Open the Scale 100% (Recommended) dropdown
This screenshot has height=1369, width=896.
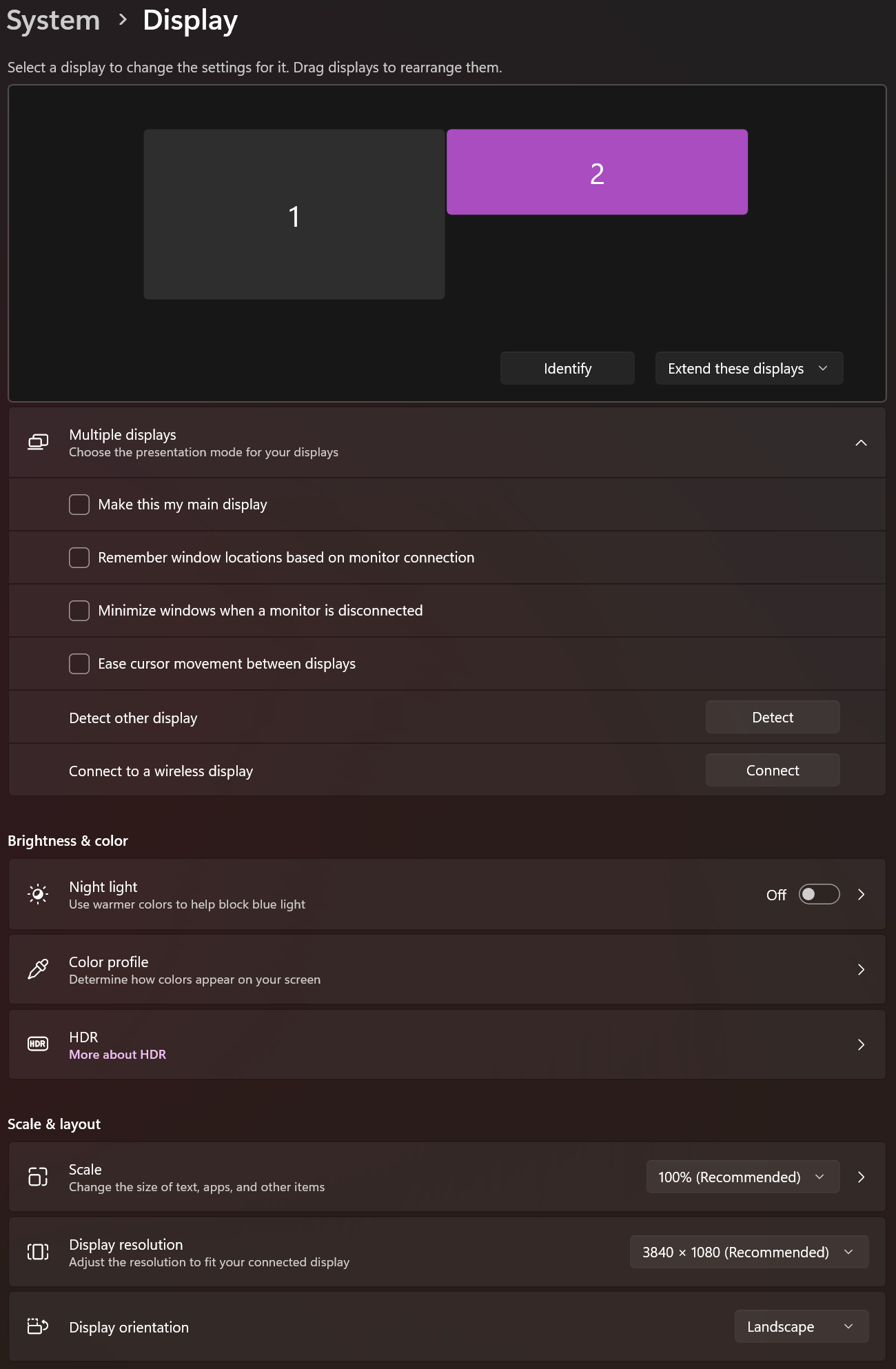pos(742,1177)
